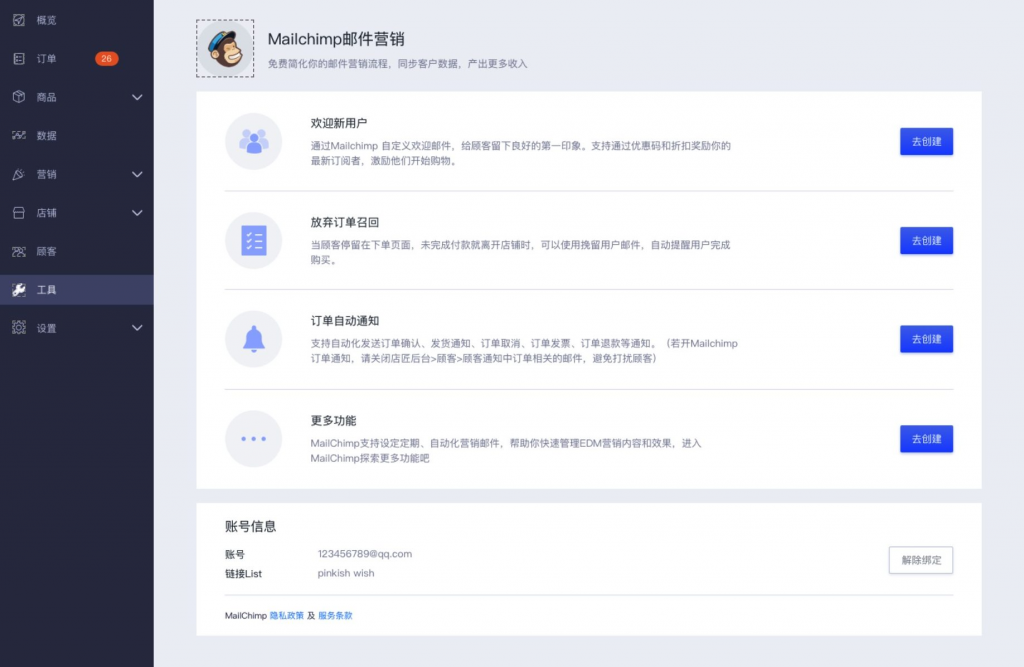Expand the 店铺 sidebar submenu chevron
Image resolution: width=1024 pixels, height=667 pixels.
click(x=138, y=213)
